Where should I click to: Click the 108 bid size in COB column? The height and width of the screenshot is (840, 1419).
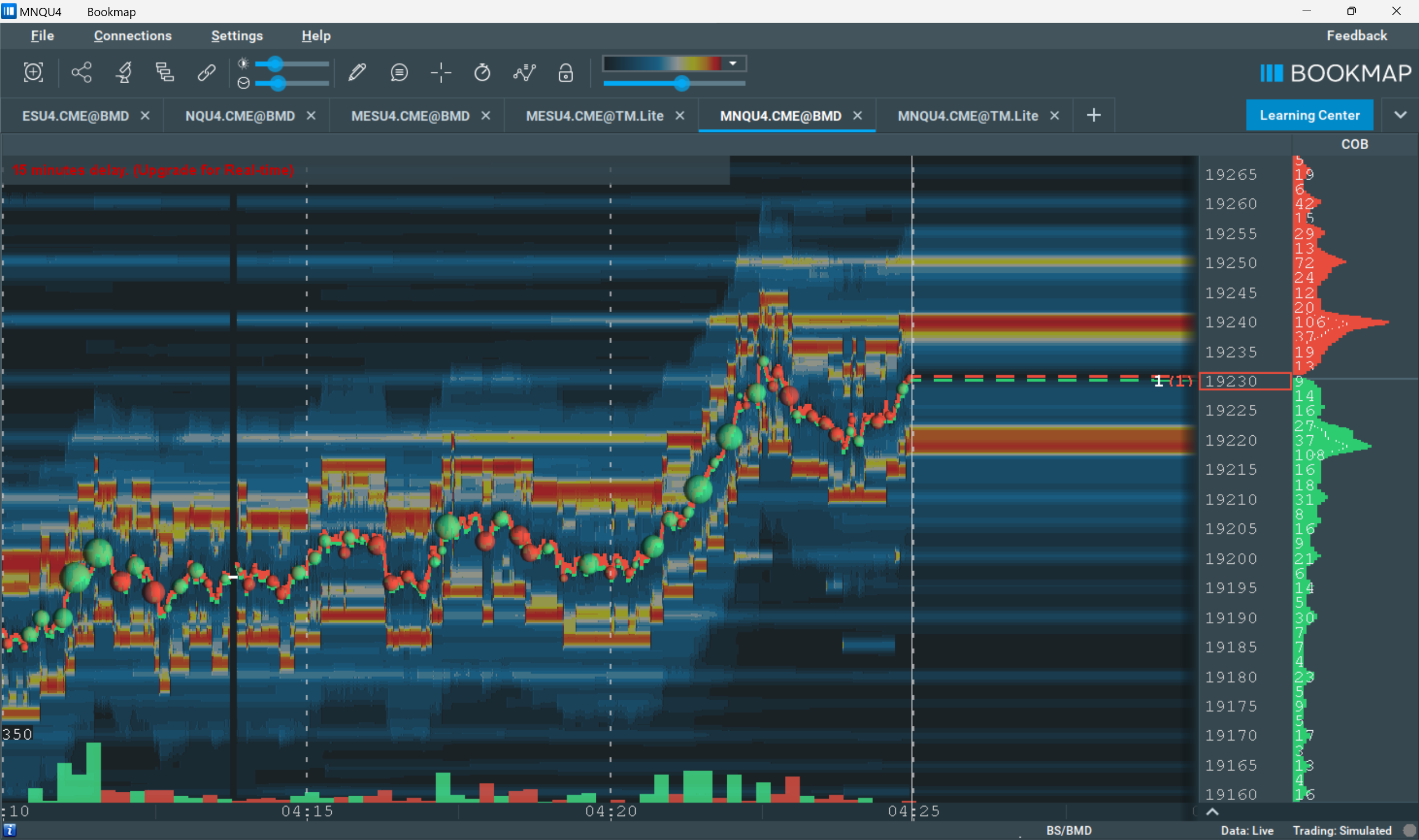(1309, 455)
